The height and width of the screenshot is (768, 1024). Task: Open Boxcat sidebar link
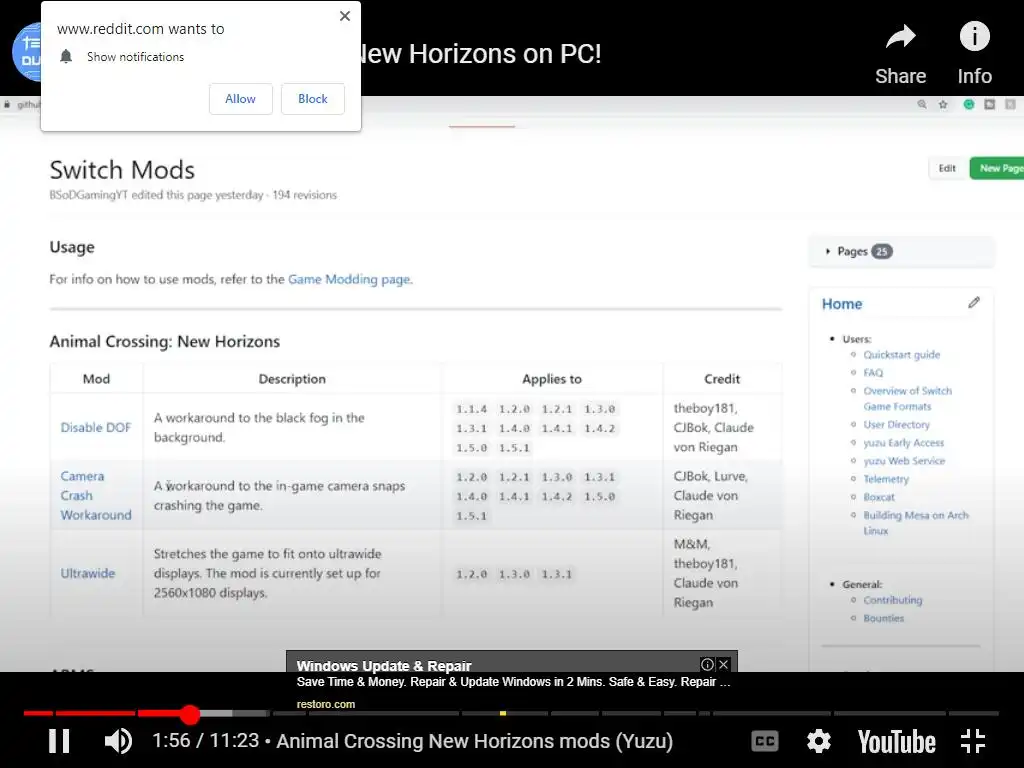click(x=879, y=496)
